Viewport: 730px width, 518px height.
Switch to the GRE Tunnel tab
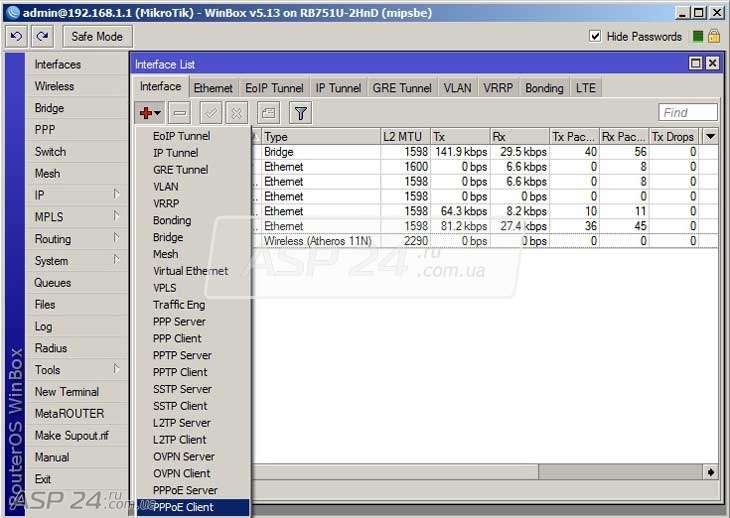click(x=402, y=88)
